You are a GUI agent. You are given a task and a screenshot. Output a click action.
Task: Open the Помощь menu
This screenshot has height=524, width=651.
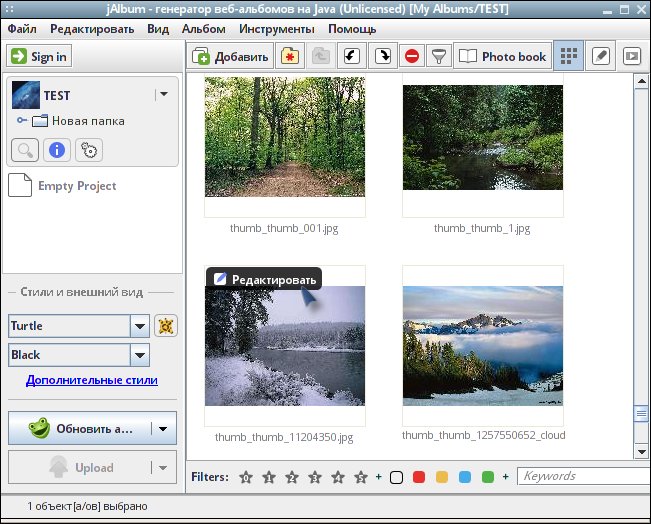(x=352, y=29)
